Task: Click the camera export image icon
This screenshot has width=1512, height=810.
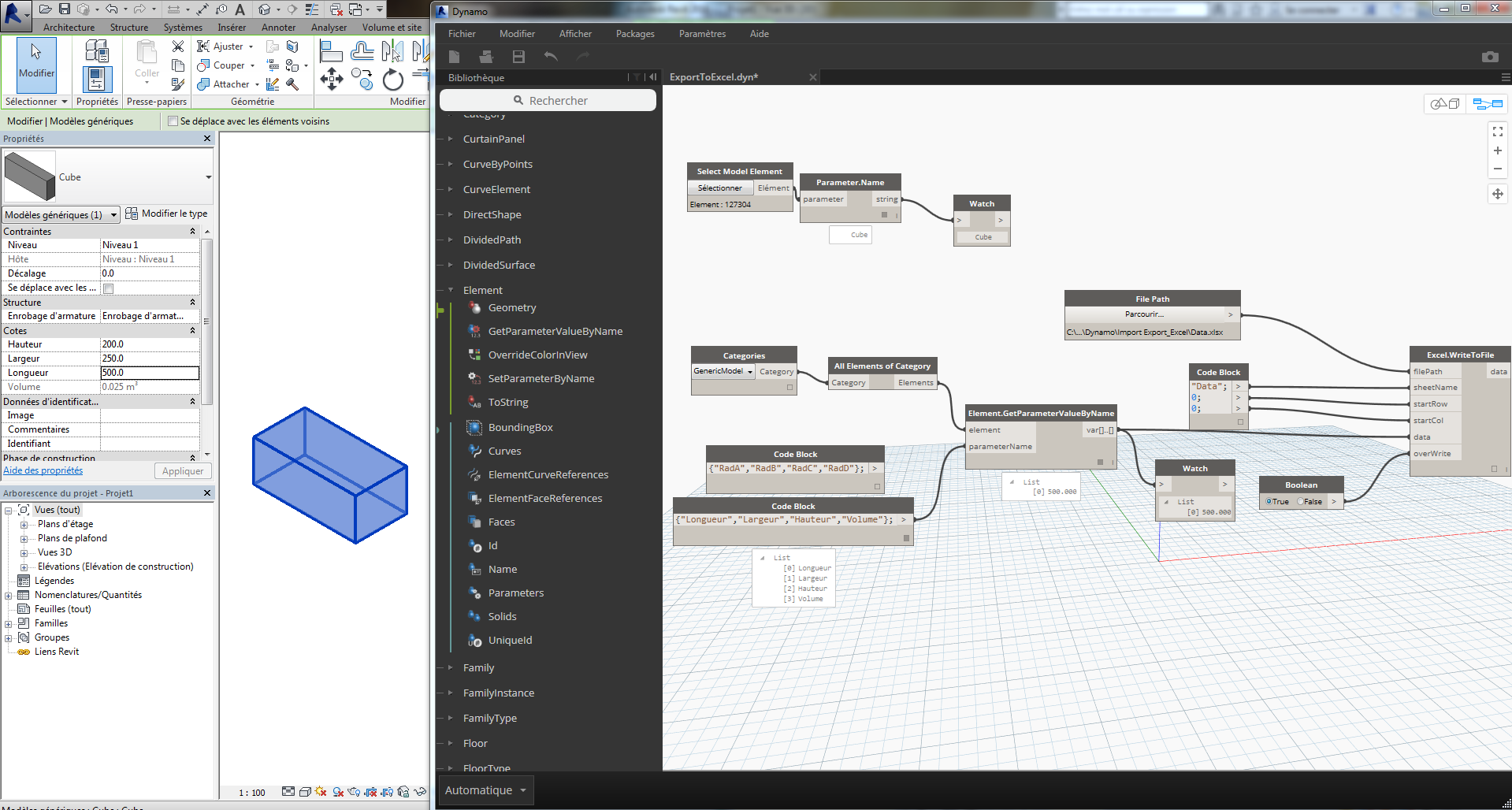Action: click(x=1489, y=57)
